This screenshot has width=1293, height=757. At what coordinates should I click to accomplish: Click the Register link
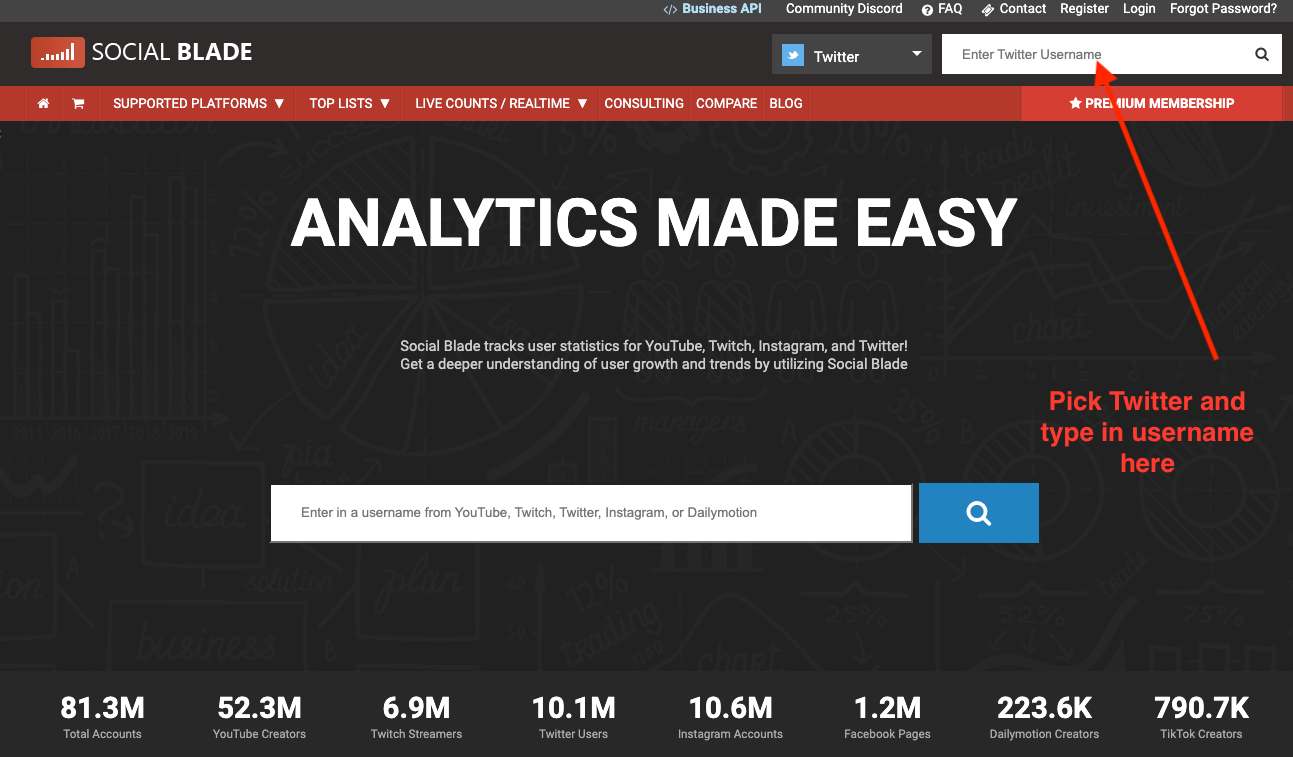click(x=1085, y=8)
